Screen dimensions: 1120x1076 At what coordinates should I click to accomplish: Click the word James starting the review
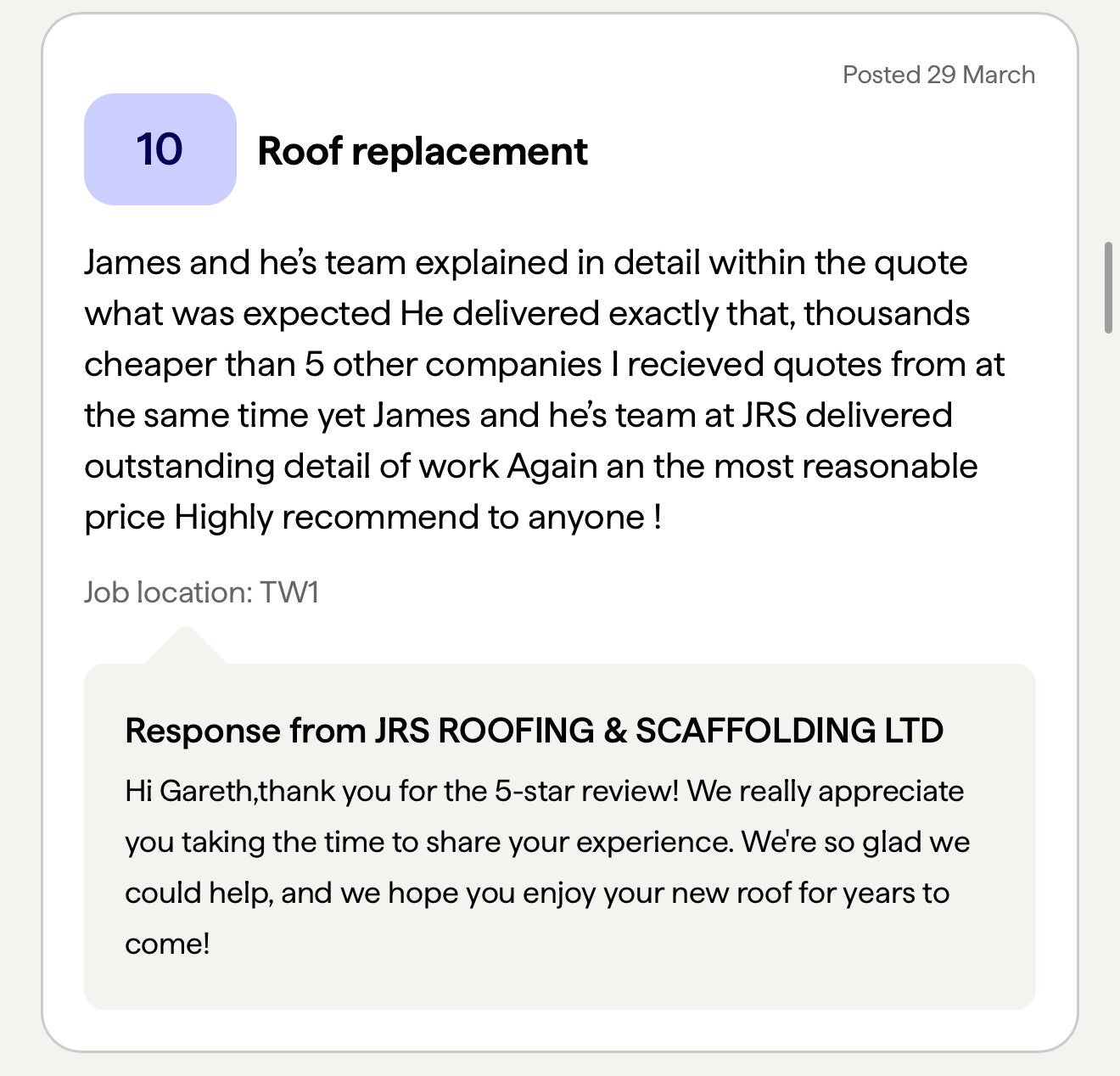point(132,263)
